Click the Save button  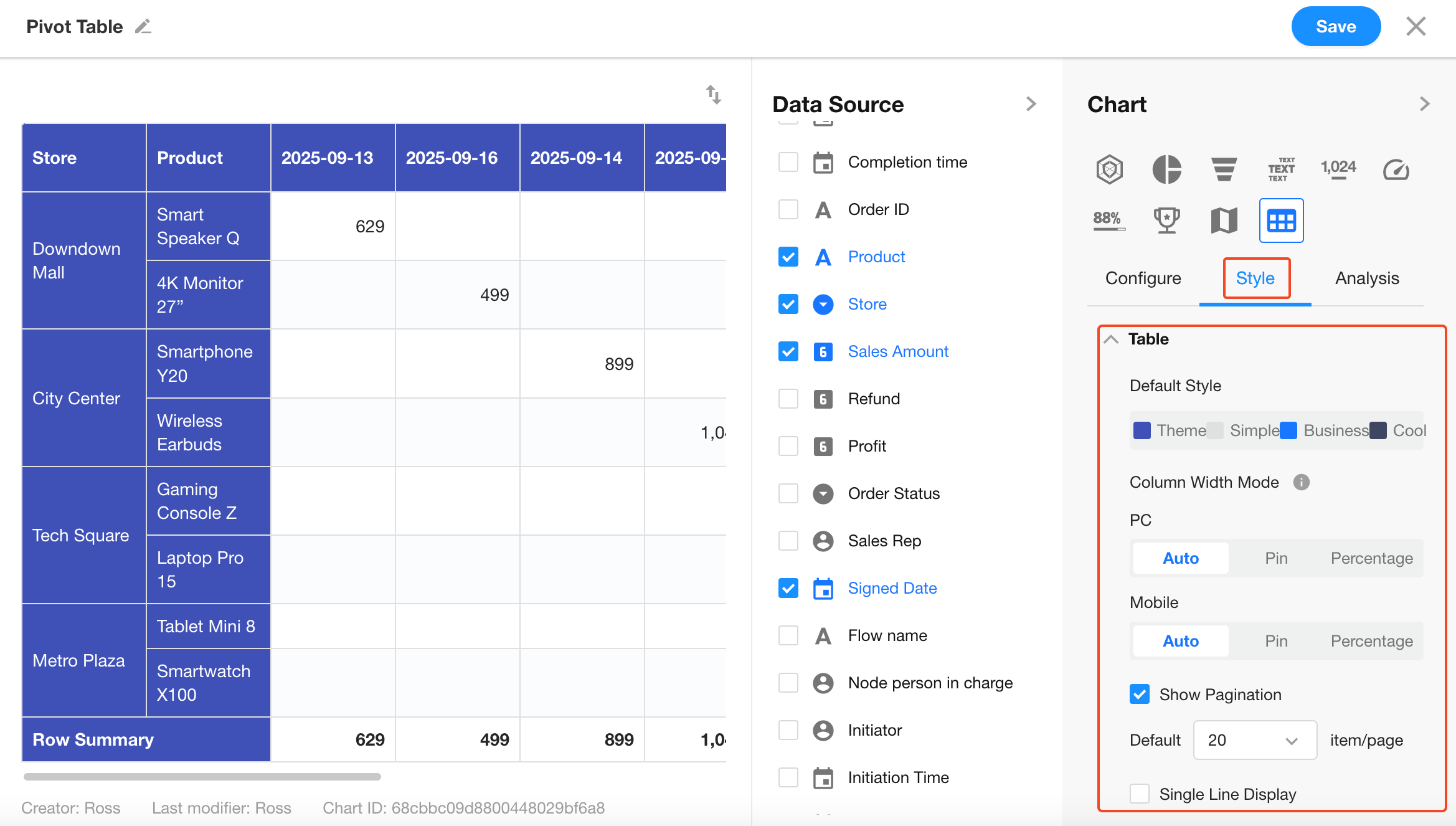1335,27
